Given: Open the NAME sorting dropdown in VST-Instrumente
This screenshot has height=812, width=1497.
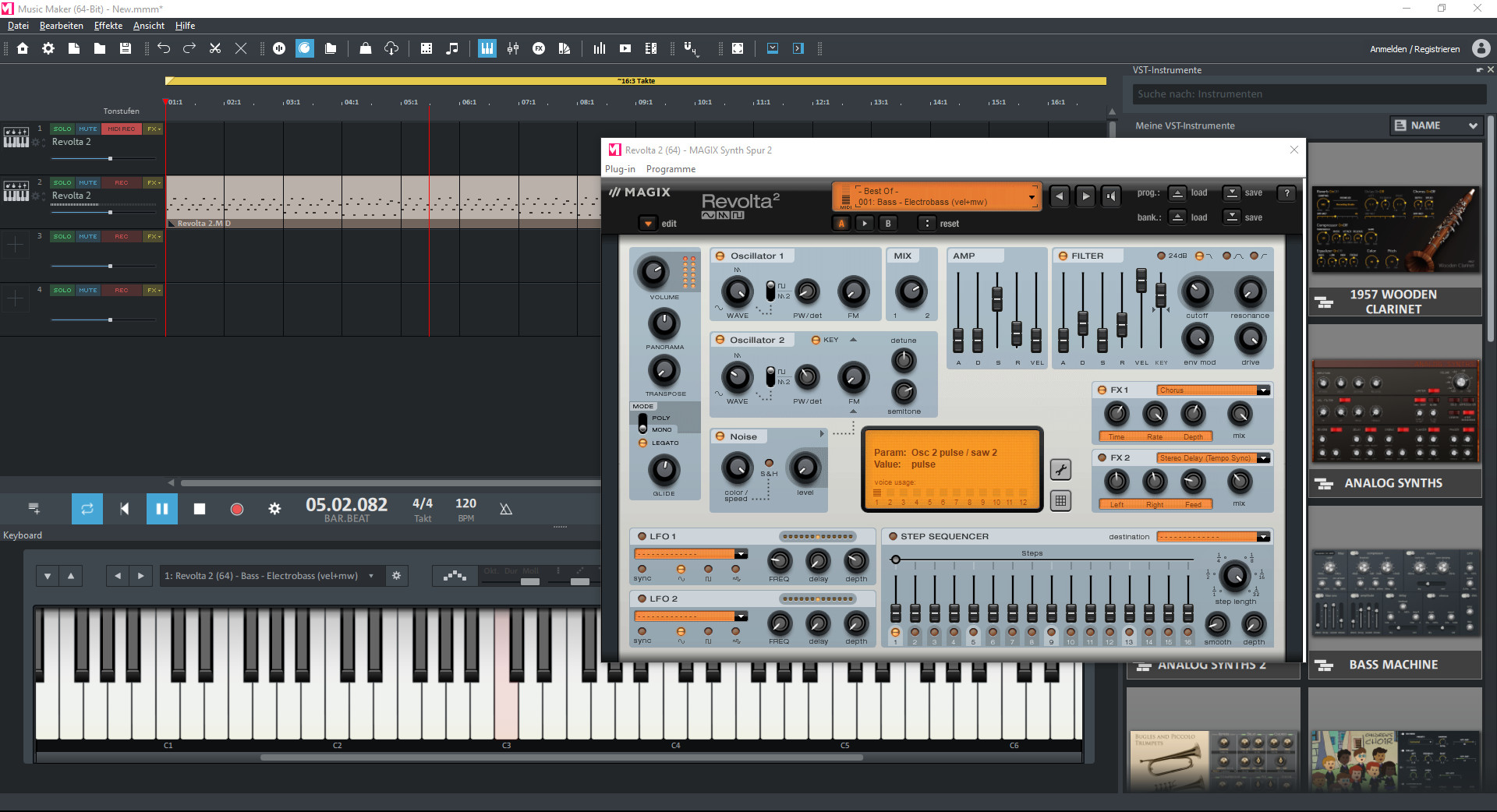Looking at the screenshot, I should (x=1436, y=125).
